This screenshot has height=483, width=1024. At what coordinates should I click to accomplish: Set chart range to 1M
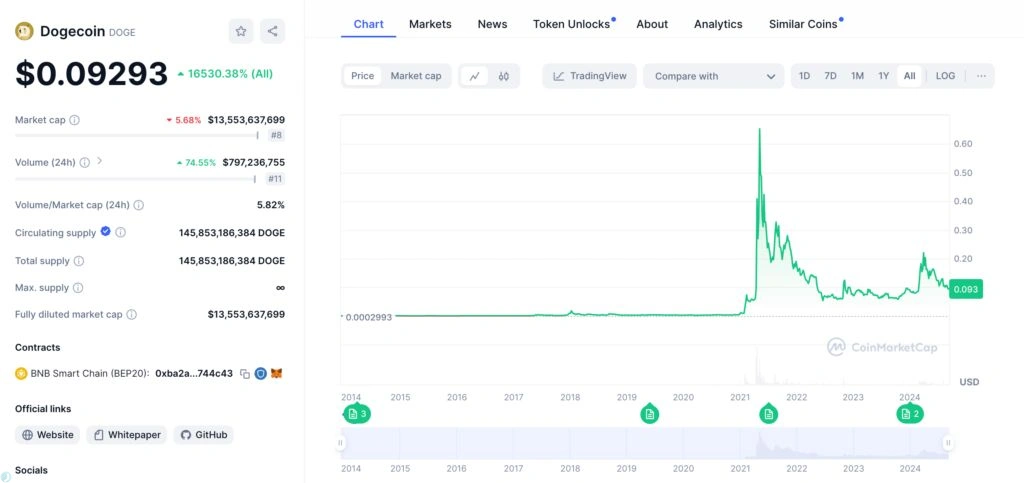[857, 76]
